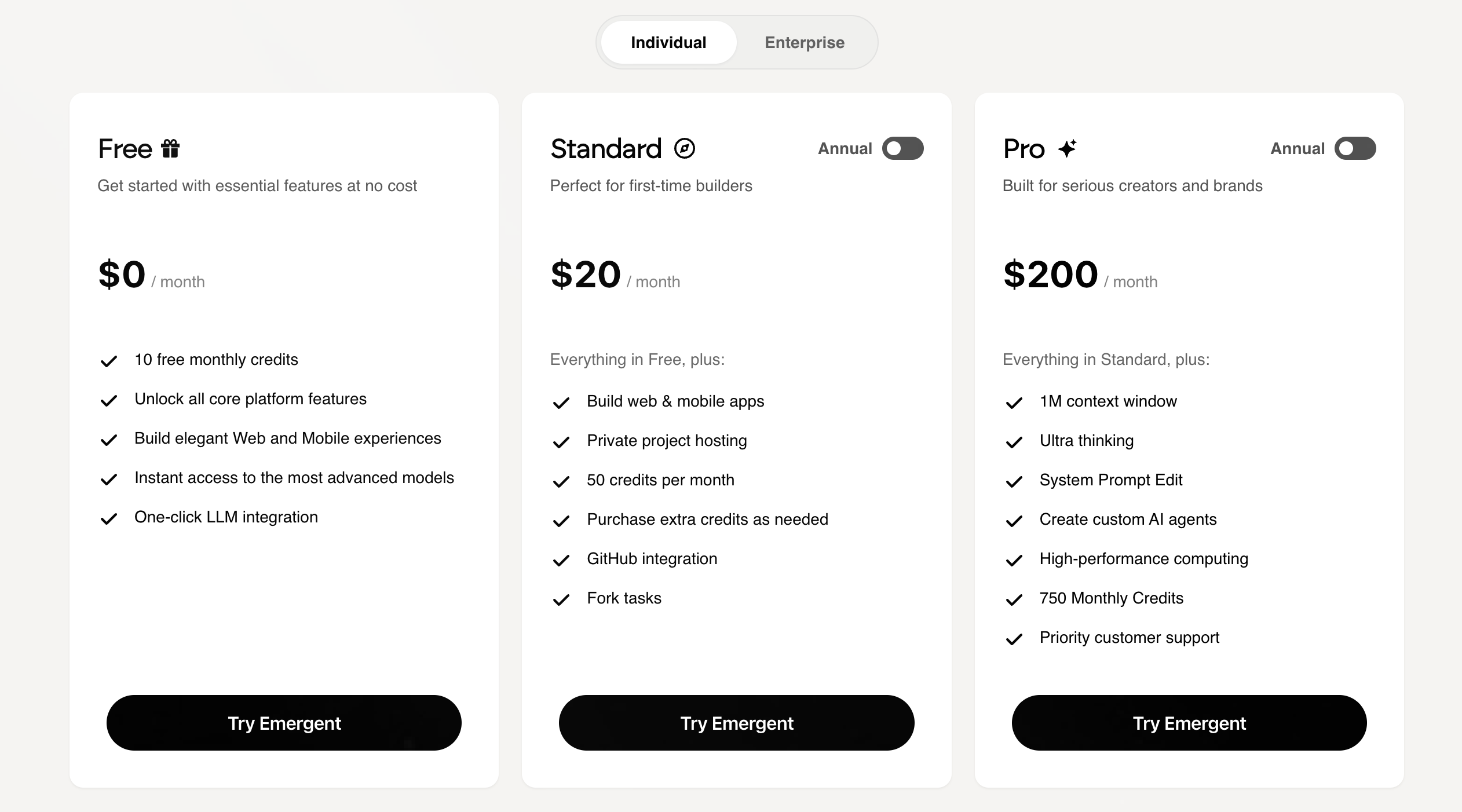The image size is (1462, 812).
Task: Click checkmark next to GitHub integration
Action: 561,561
